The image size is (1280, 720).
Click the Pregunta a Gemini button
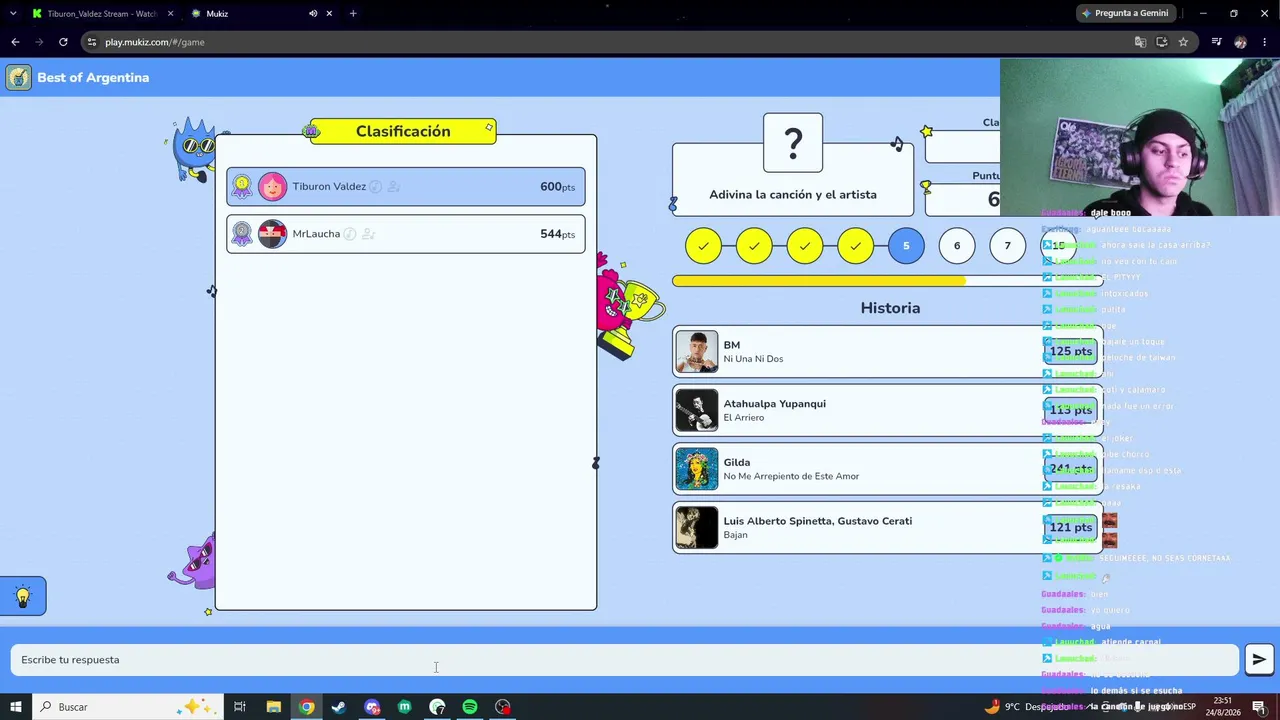click(x=1125, y=13)
